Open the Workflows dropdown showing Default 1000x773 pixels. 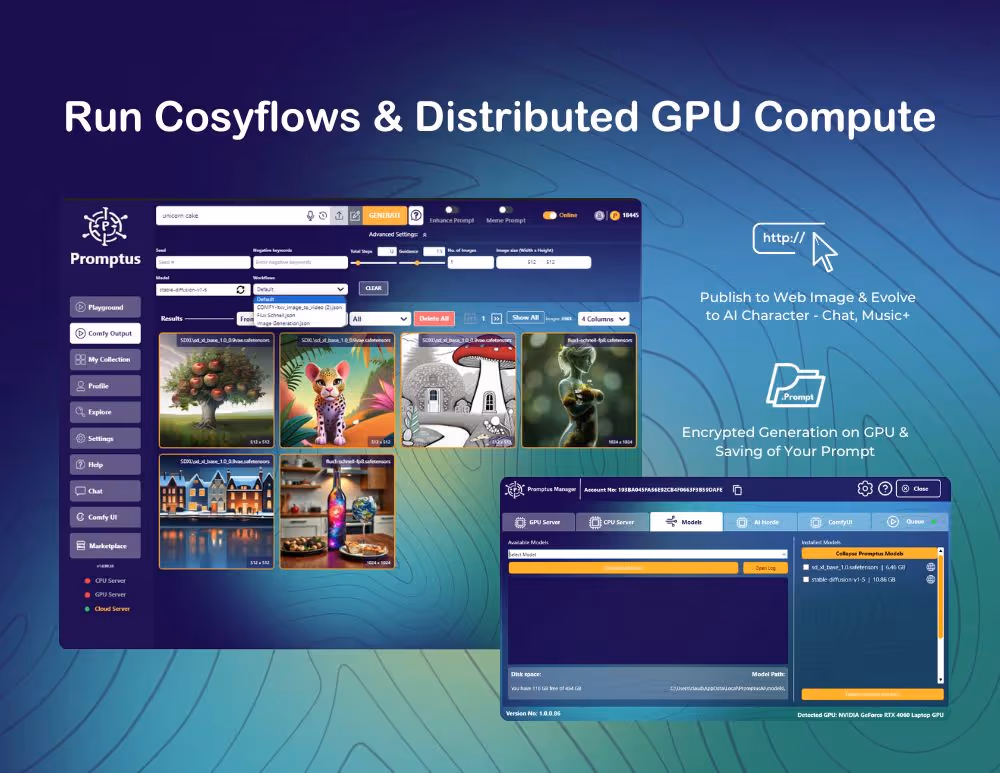tap(300, 290)
